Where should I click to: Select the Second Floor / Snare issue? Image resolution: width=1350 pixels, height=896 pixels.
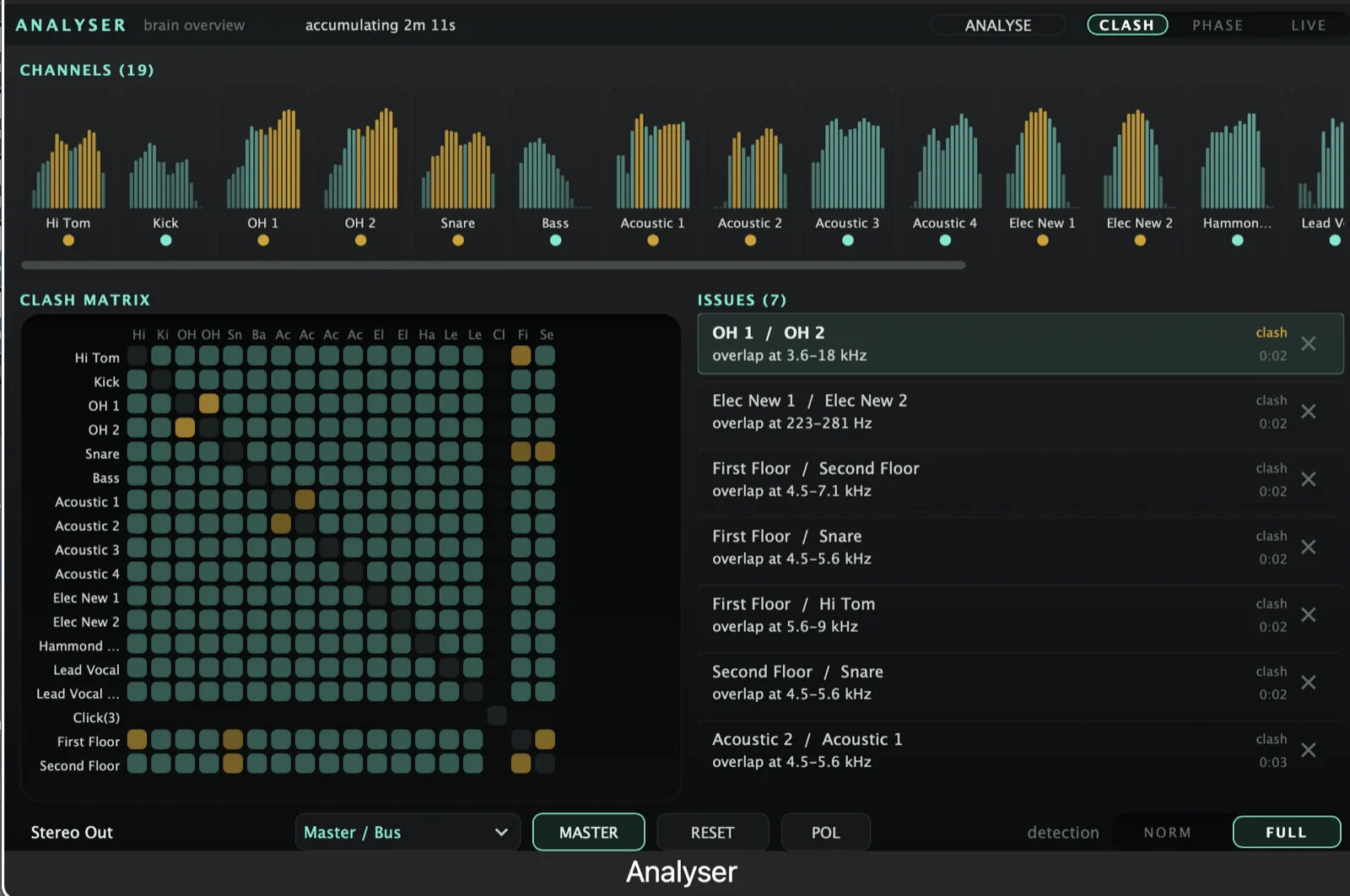coord(1020,683)
